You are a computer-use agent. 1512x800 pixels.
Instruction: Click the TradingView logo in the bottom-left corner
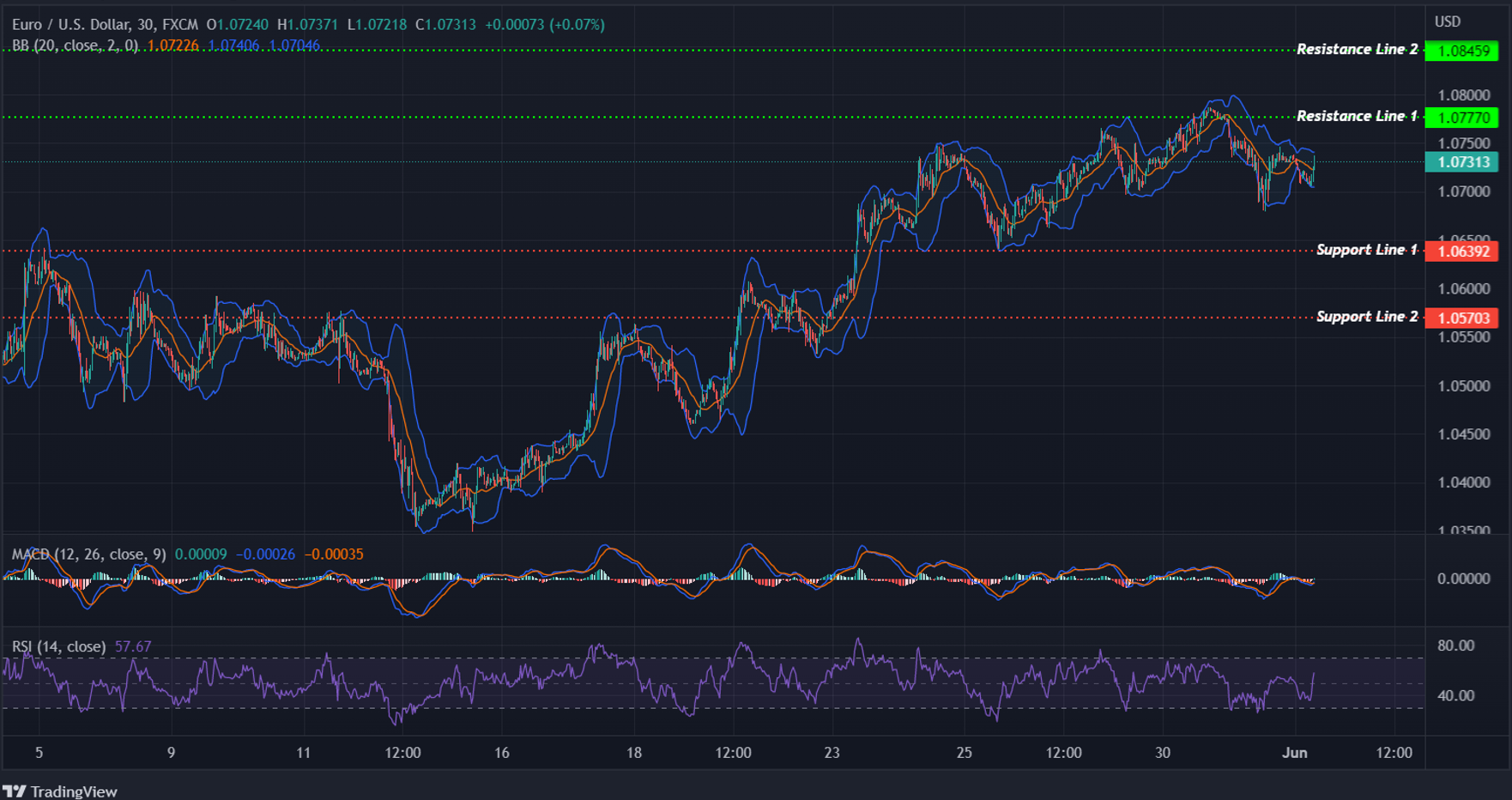click(60, 791)
